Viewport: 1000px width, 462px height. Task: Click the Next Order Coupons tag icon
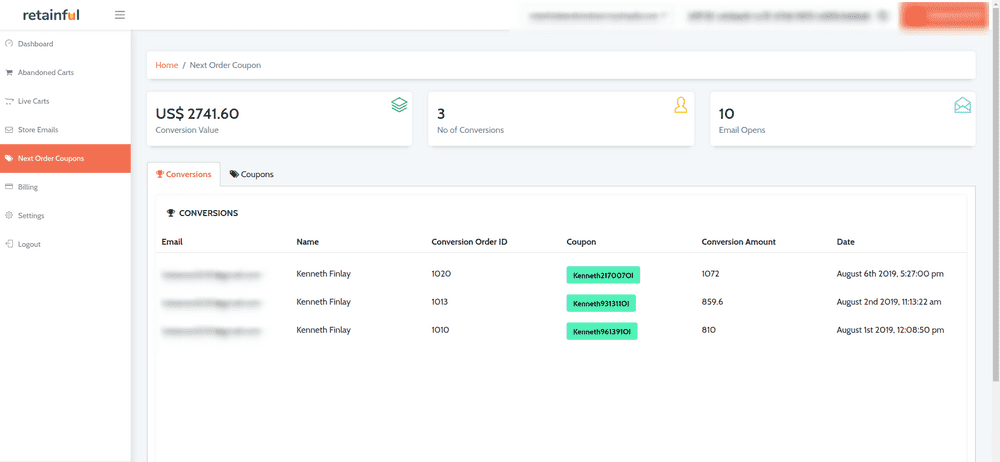(x=9, y=158)
